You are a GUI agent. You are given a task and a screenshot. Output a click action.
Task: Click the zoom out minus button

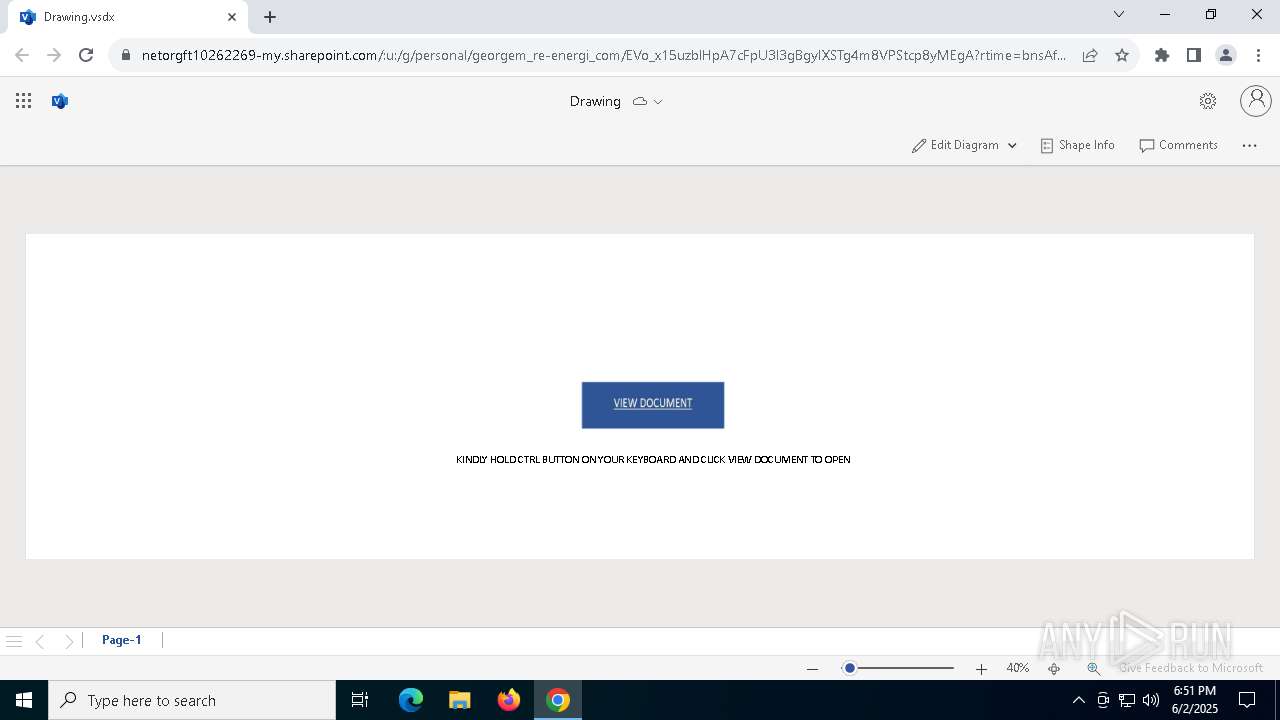point(812,669)
